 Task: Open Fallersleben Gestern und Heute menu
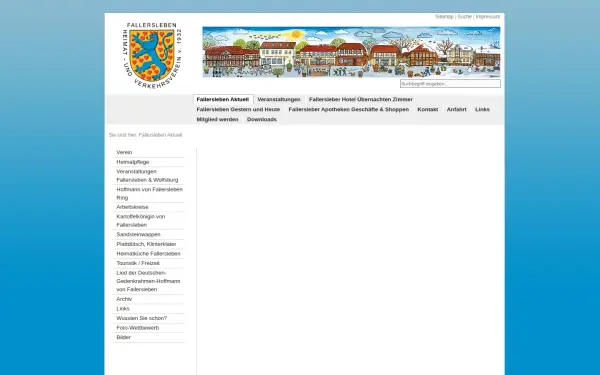tap(238, 109)
